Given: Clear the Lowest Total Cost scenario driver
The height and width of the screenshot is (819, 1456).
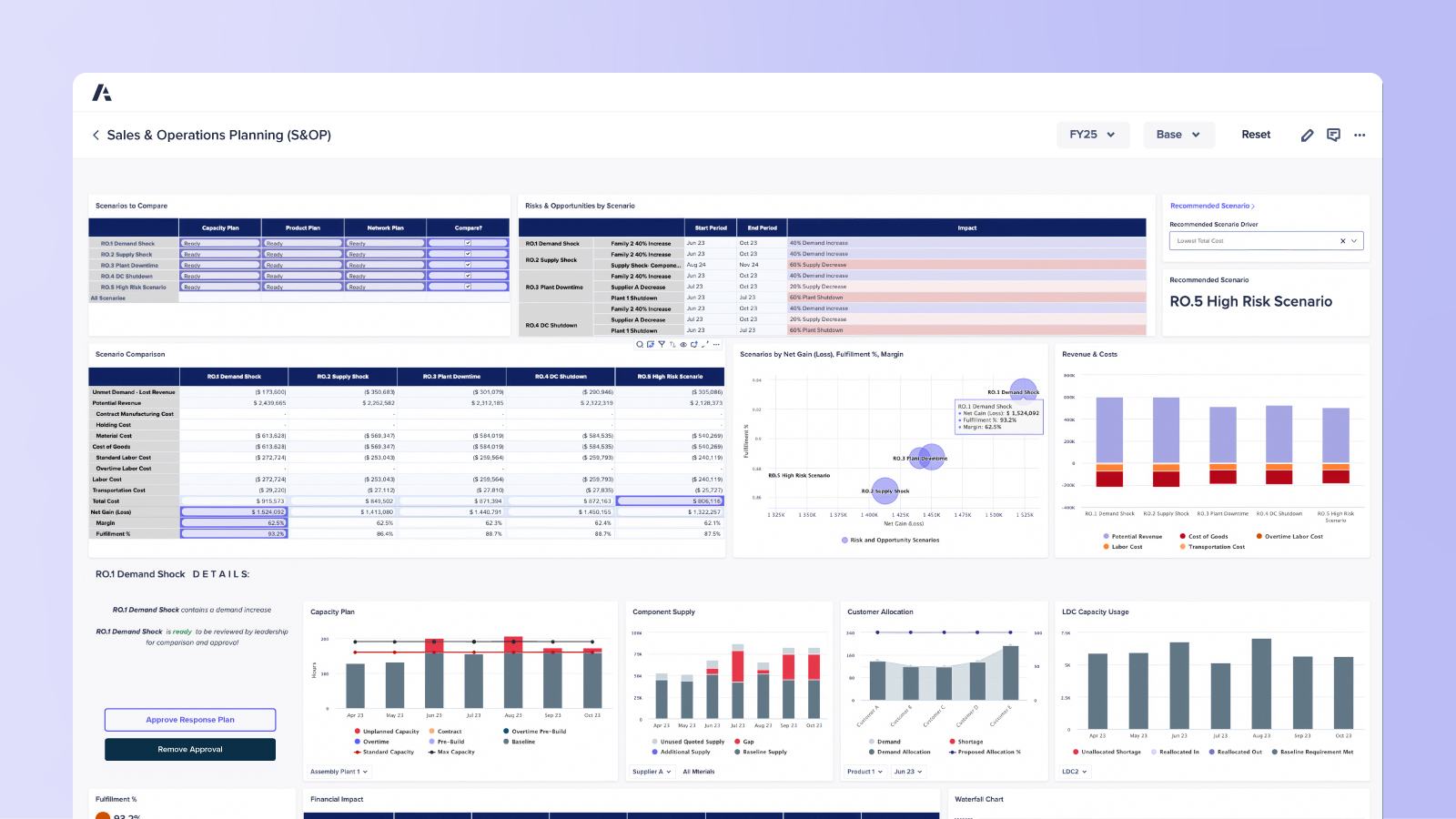Looking at the screenshot, I should coord(1342,240).
